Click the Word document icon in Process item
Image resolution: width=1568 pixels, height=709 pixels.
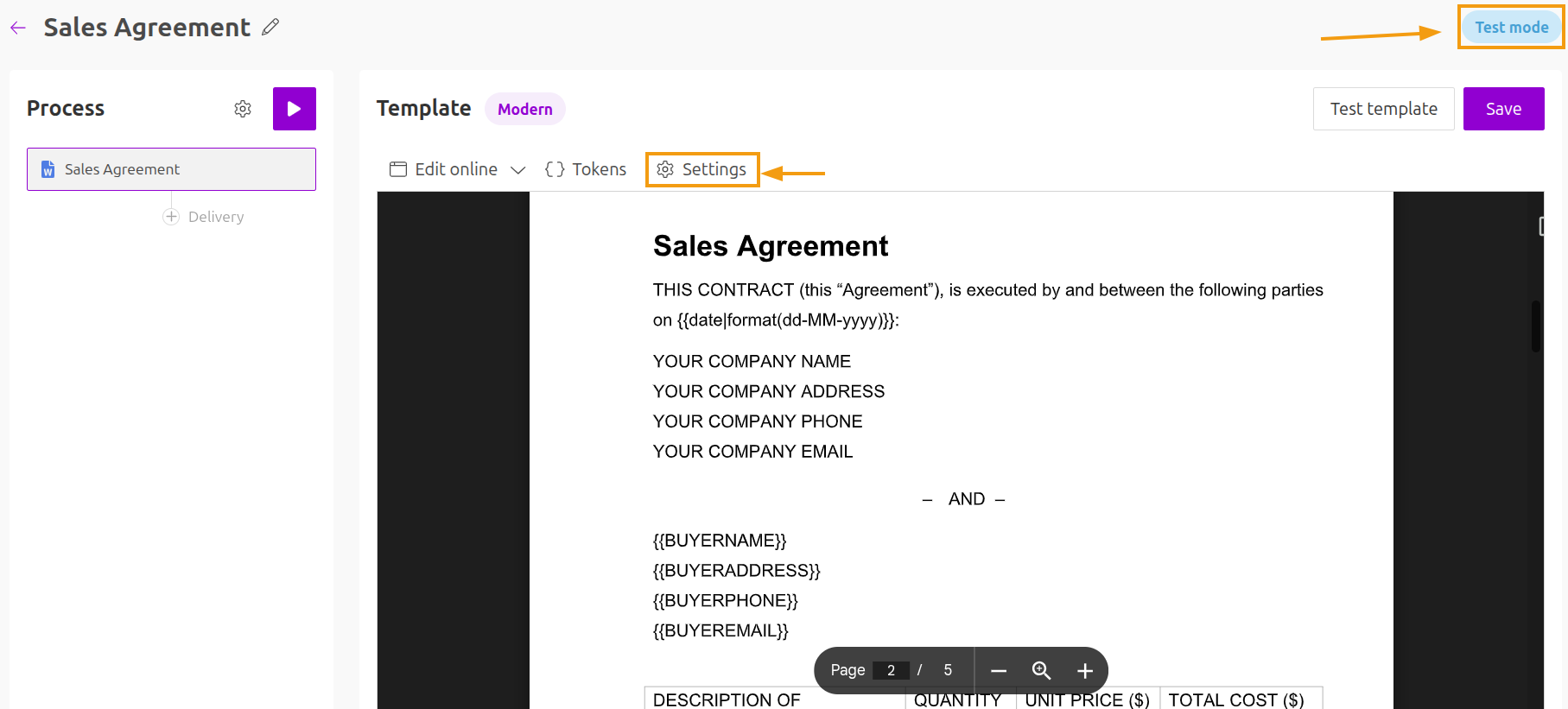tap(48, 170)
